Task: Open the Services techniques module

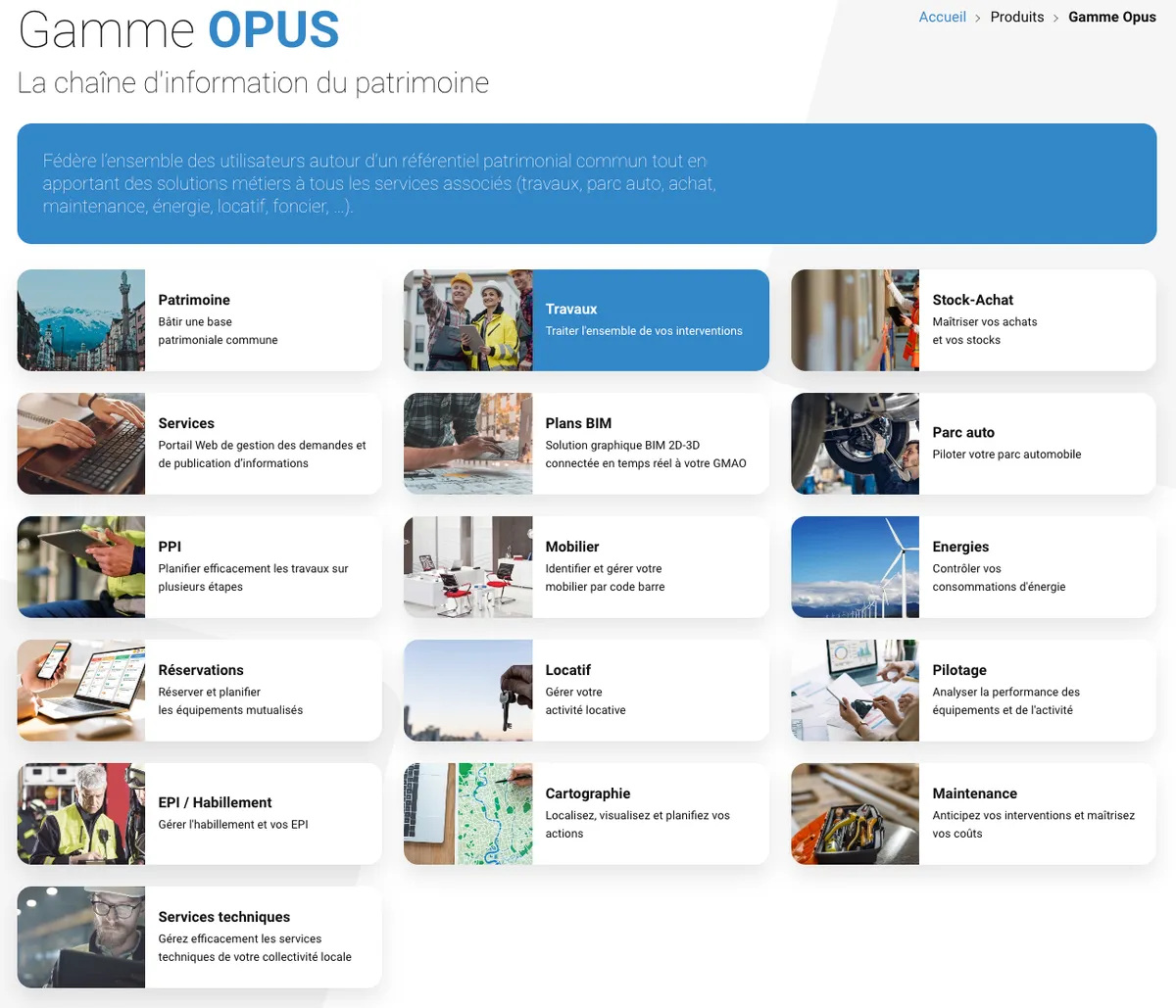Action: click(x=196, y=936)
